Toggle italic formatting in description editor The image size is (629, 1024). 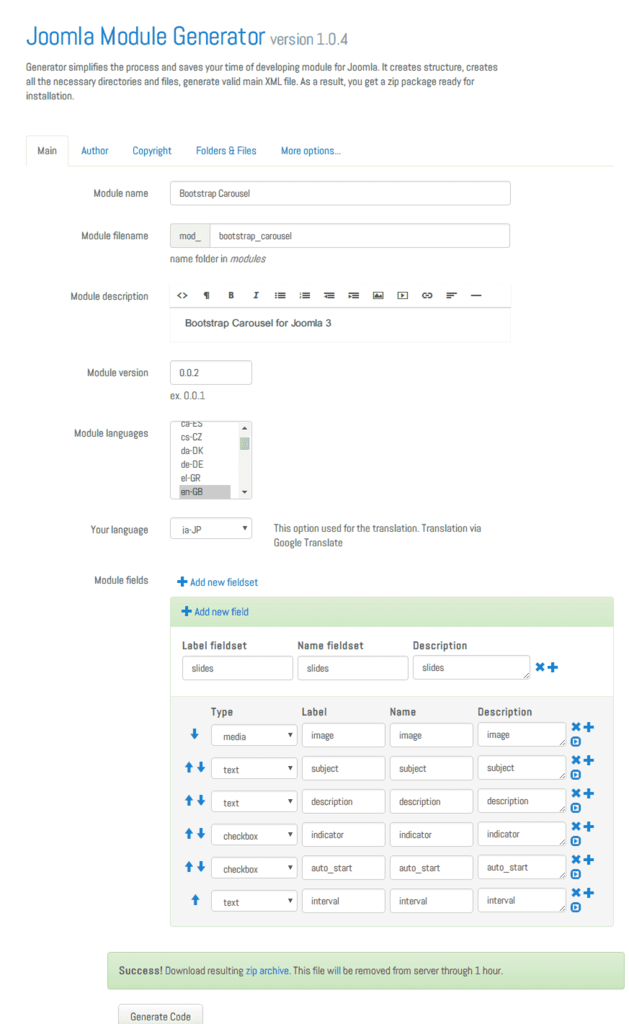click(255, 295)
